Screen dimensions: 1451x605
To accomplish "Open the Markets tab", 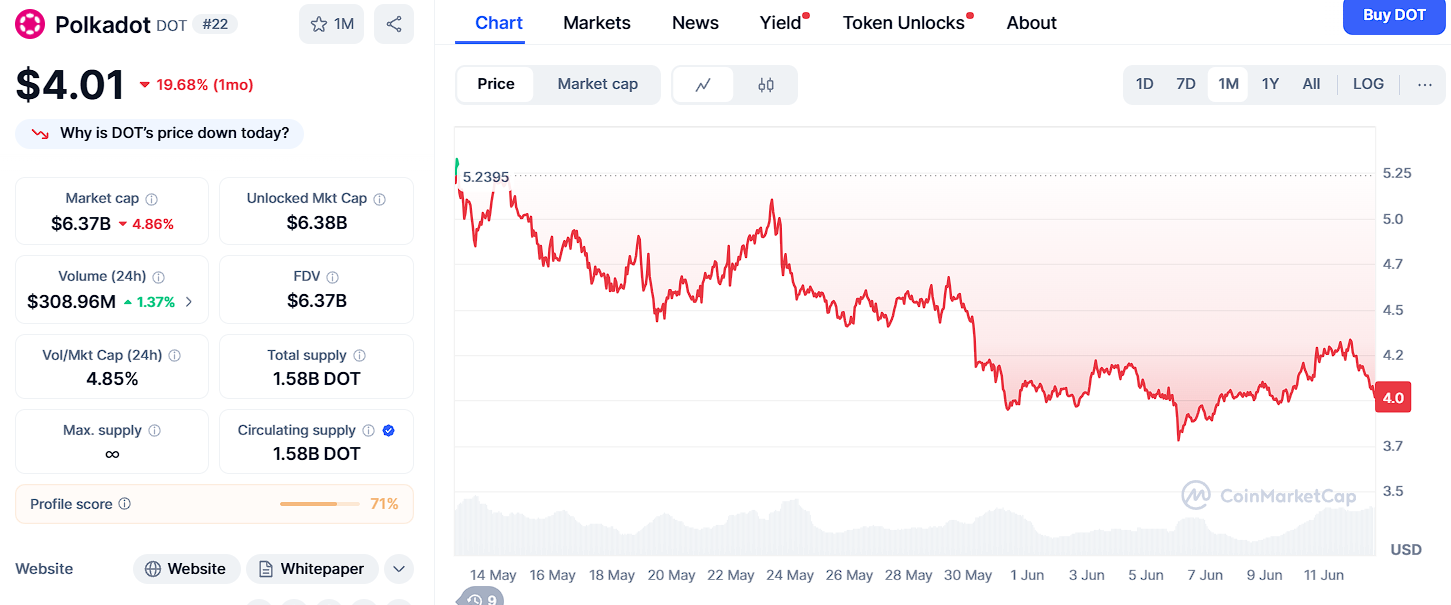I will [597, 23].
